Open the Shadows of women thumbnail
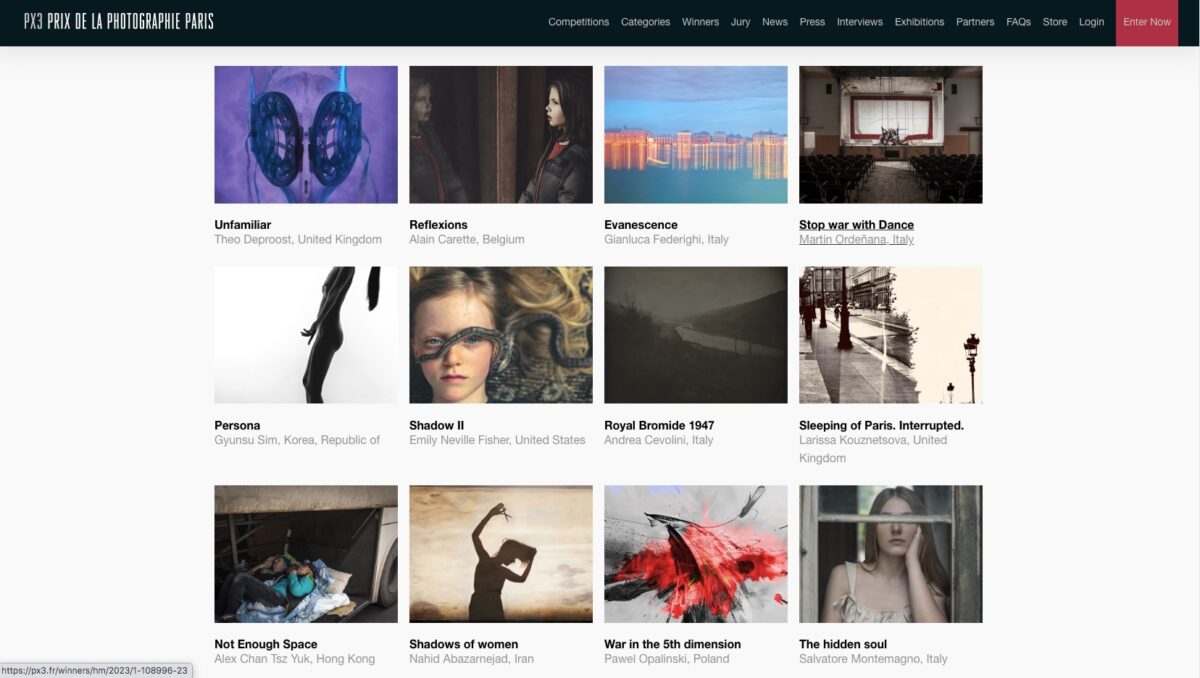The height and width of the screenshot is (678, 1200). coord(501,554)
